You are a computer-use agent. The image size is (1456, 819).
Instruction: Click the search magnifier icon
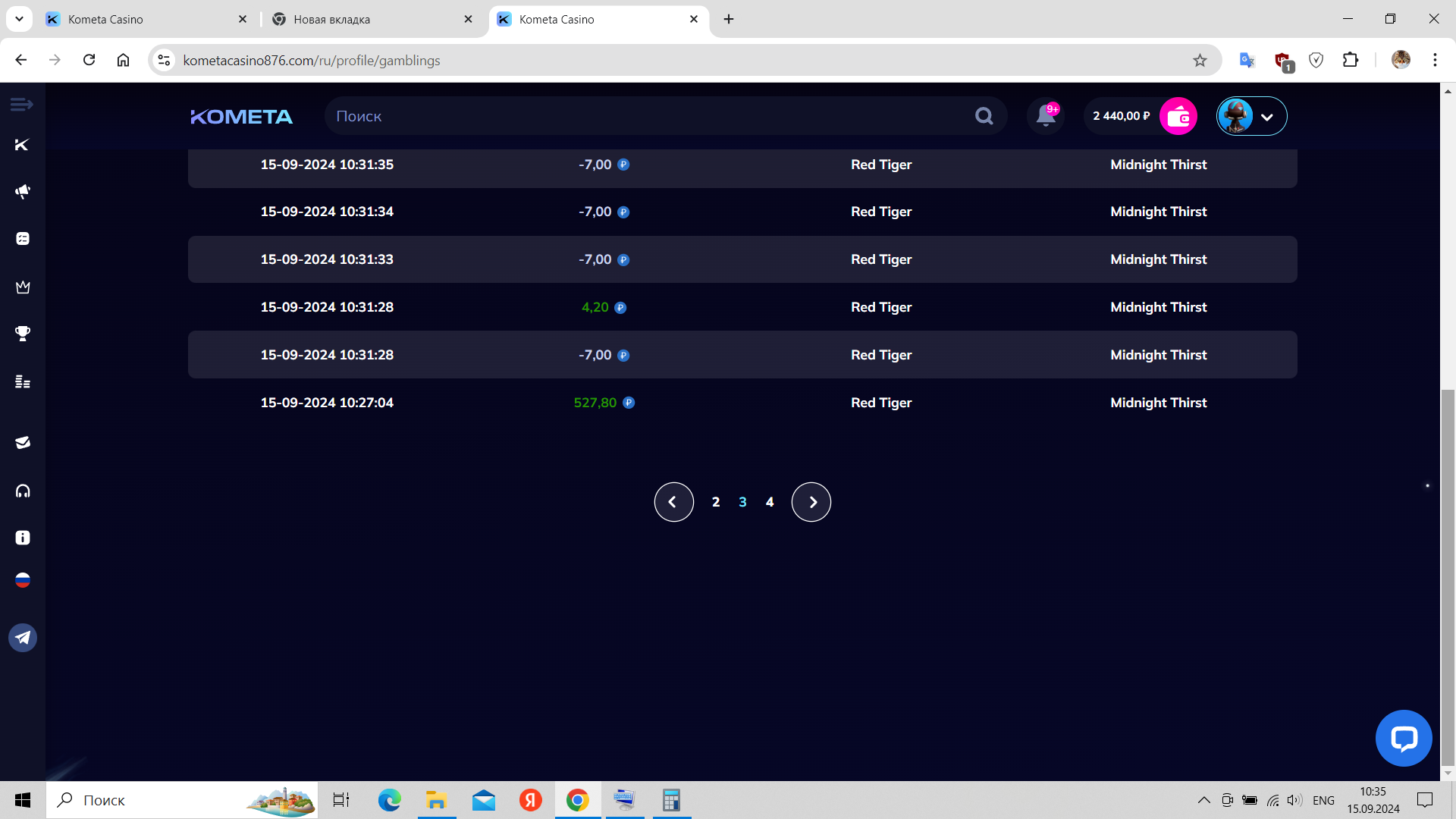(984, 116)
